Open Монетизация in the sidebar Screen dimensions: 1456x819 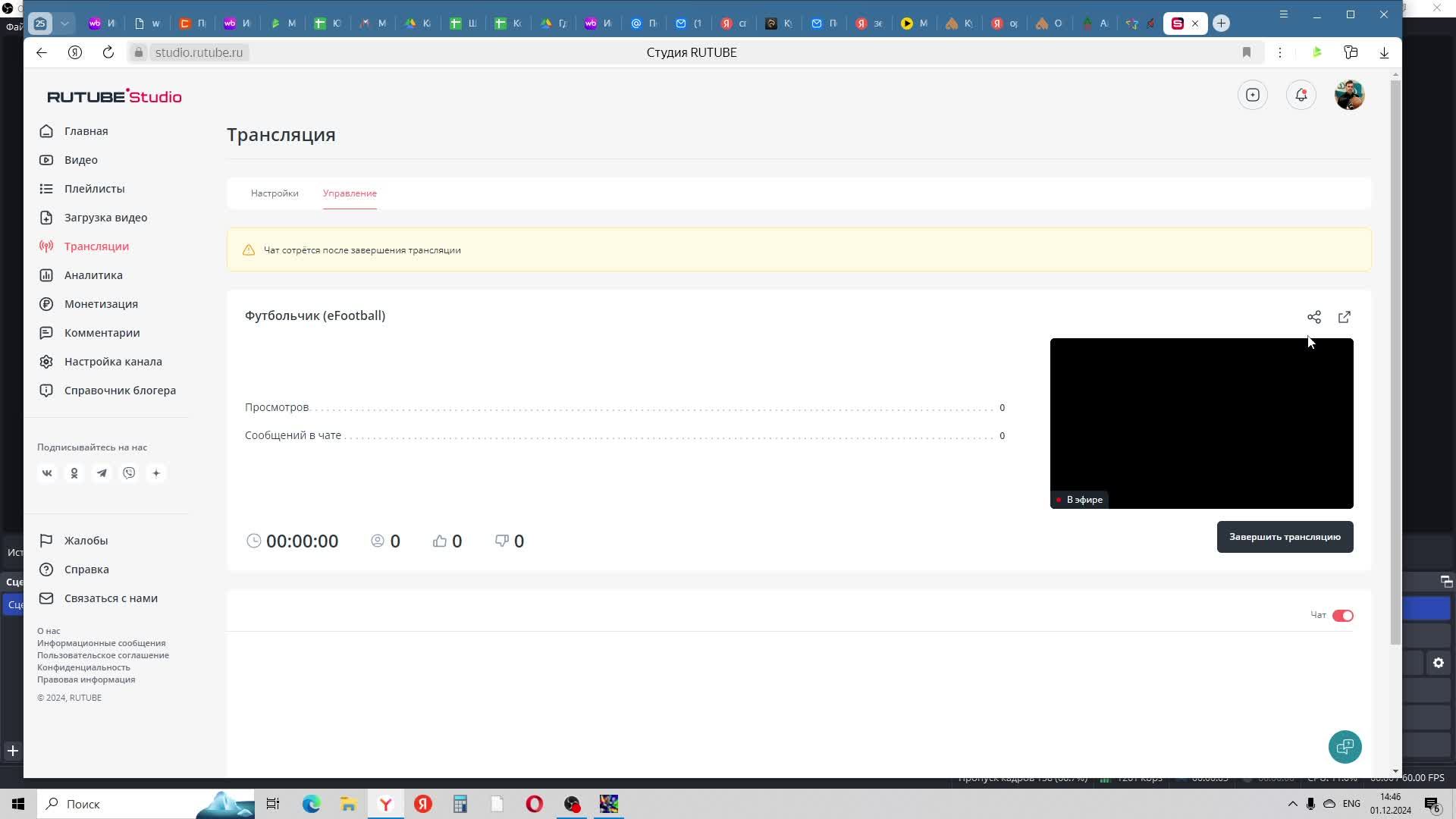[101, 304]
